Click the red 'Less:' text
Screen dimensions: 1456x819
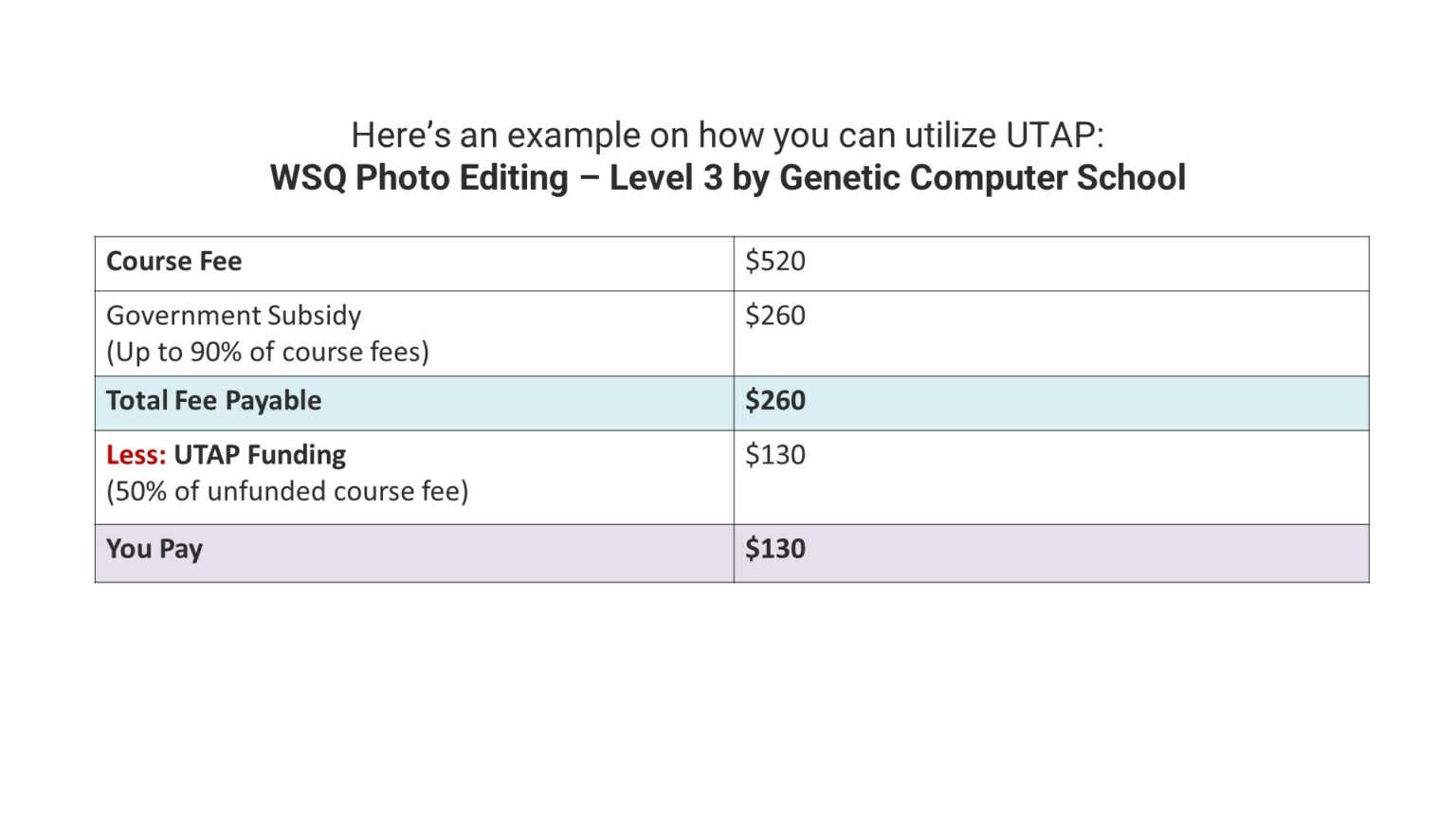(x=136, y=455)
